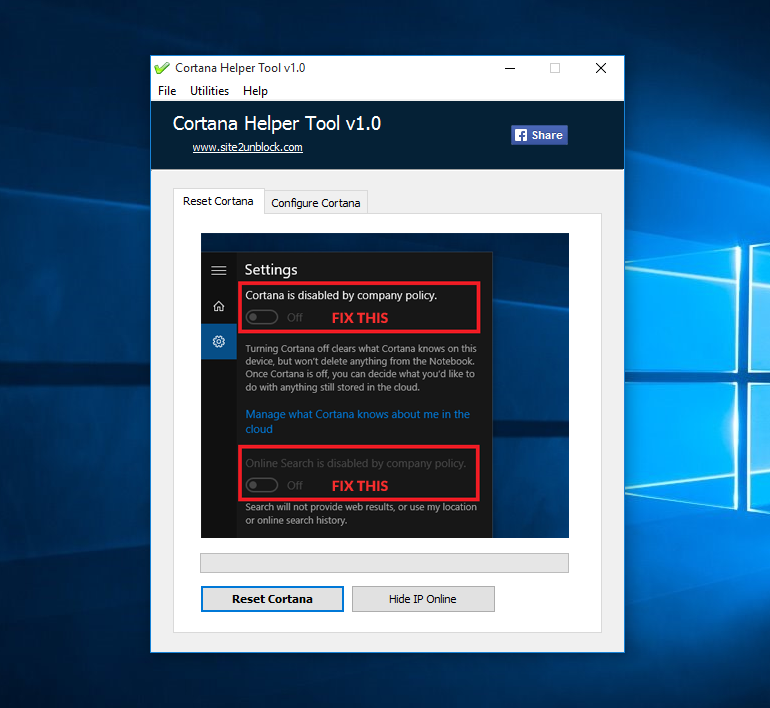
Task: Close the Cortana Helper Tool window
Action: tap(601, 68)
